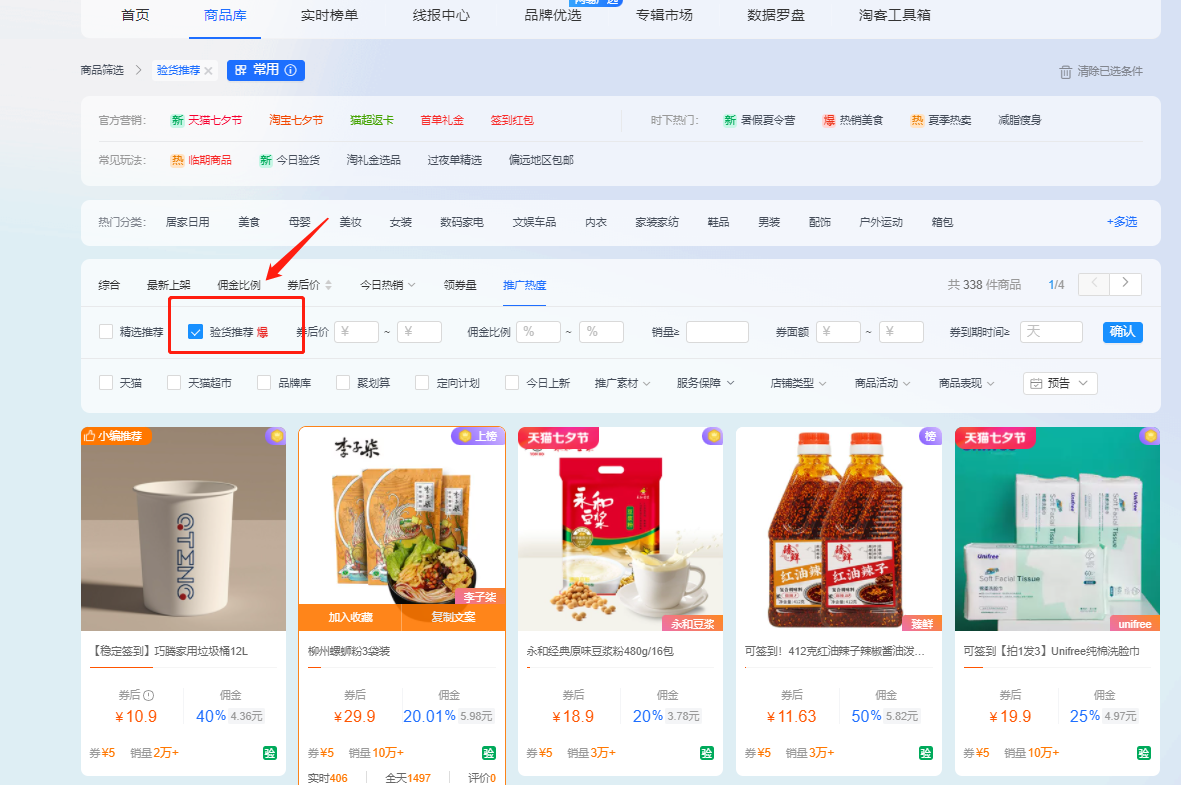Enable the 天猫超市 filter checkbox

point(174,383)
